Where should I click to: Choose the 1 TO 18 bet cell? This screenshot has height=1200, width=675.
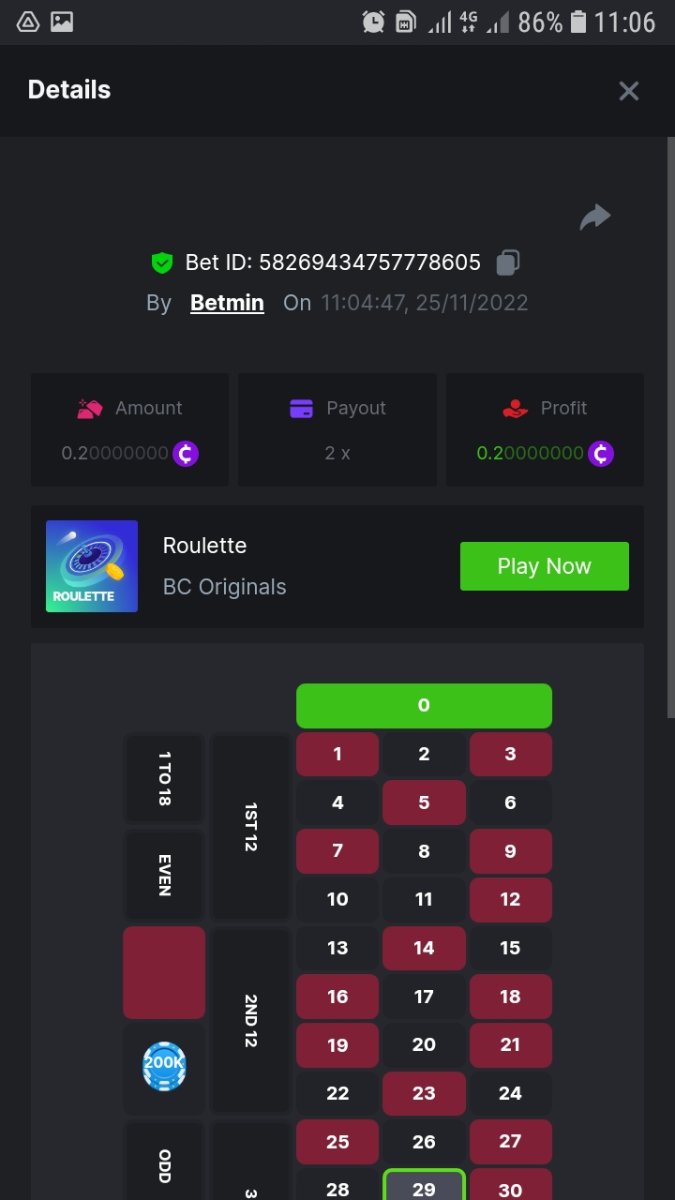click(x=164, y=778)
